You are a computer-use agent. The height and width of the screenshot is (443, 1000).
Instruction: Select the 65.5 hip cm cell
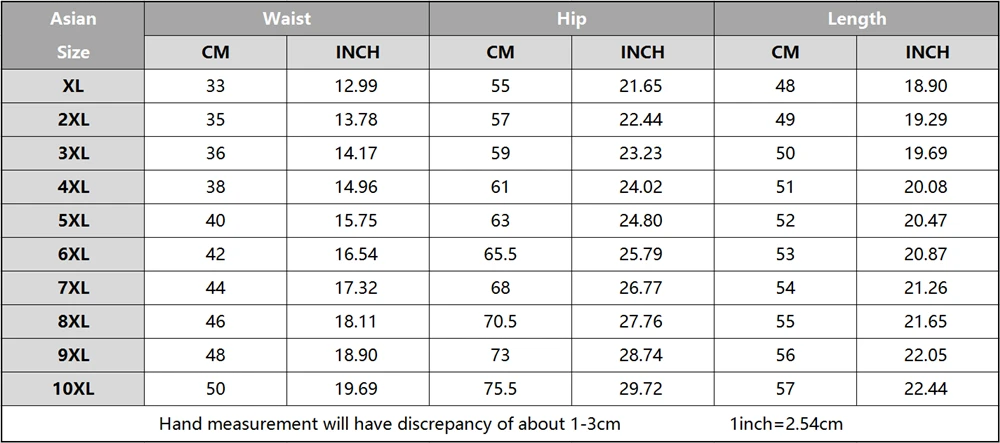coord(501,254)
